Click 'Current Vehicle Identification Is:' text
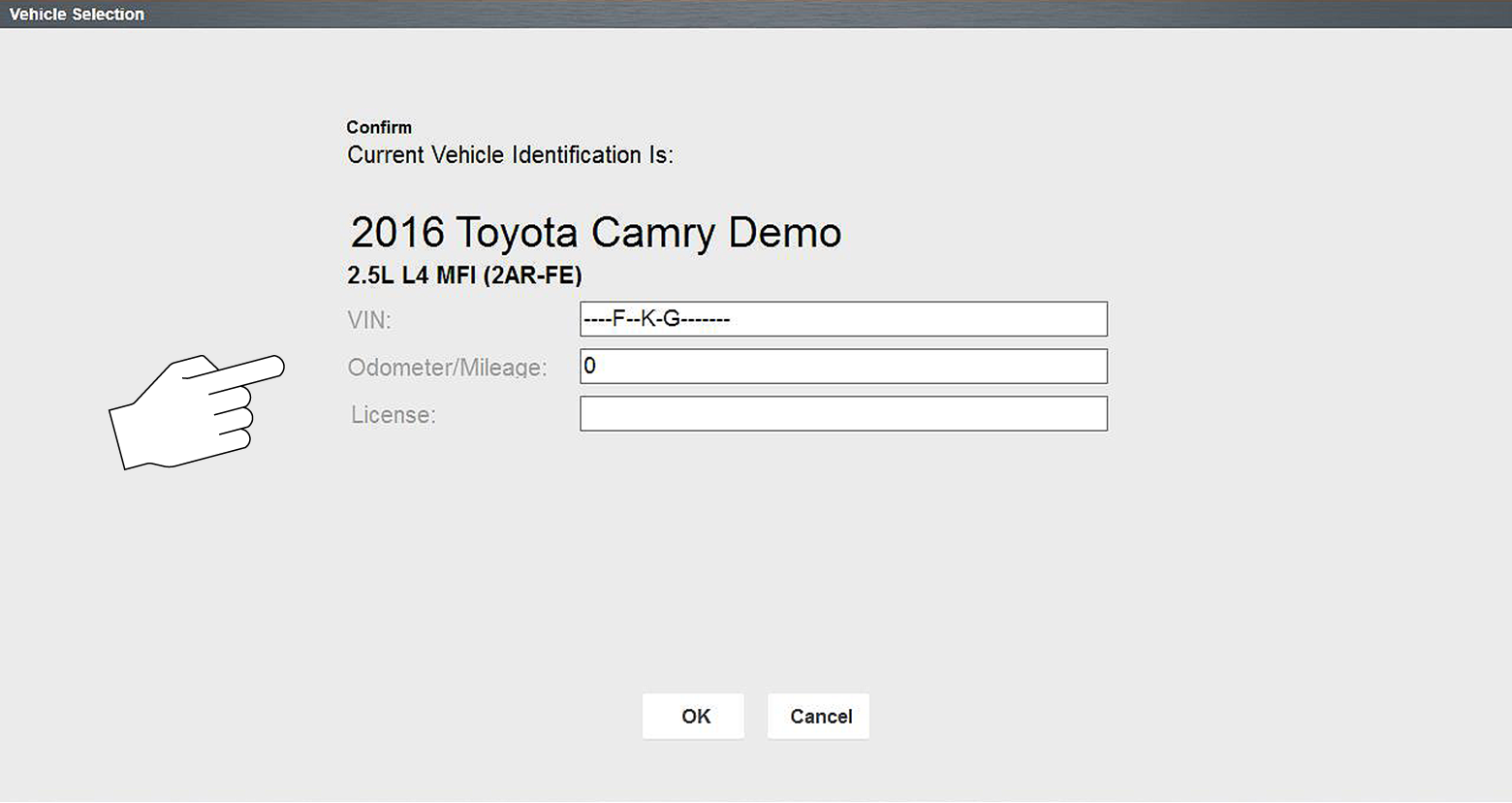Image resolution: width=1512 pixels, height=803 pixels. click(510, 155)
